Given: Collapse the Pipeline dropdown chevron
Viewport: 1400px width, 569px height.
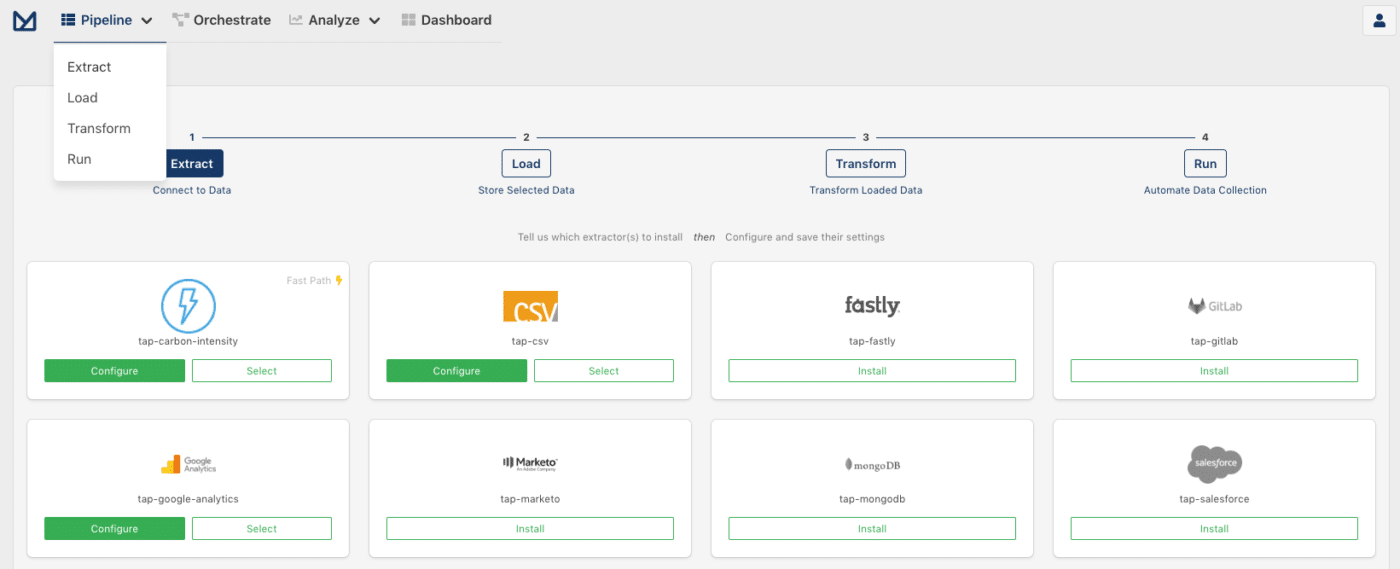Looking at the screenshot, I should click(147, 21).
